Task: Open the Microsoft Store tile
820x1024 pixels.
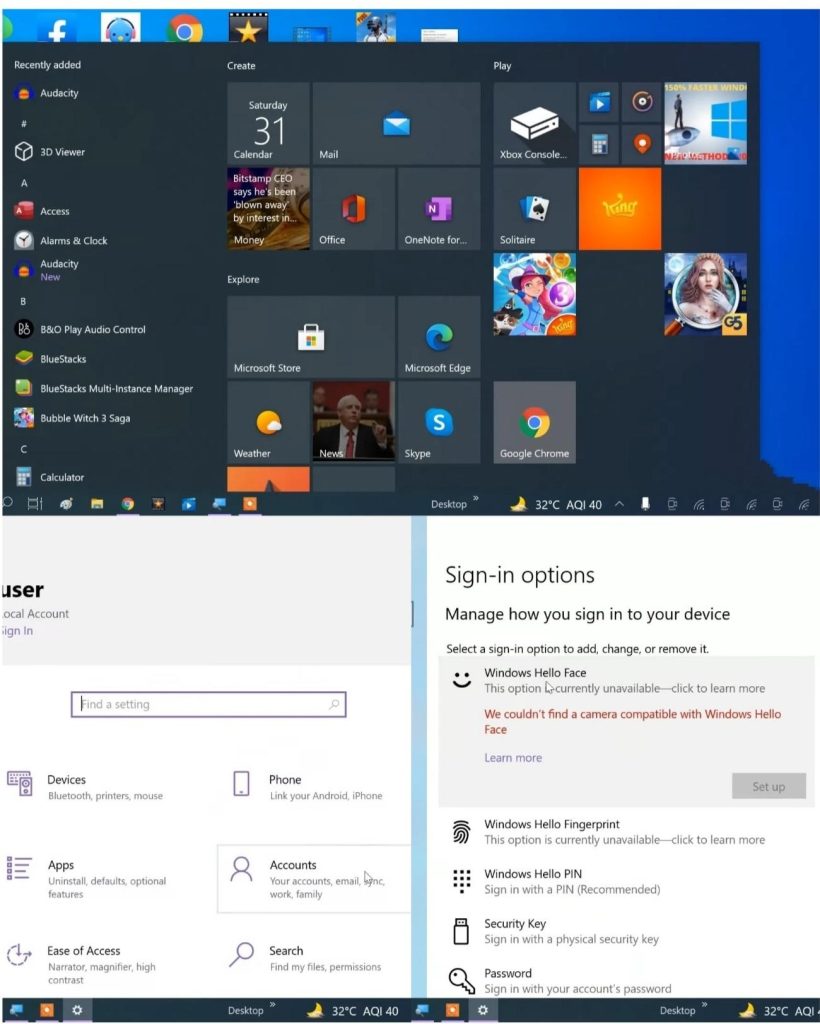Action: coord(311,337)
